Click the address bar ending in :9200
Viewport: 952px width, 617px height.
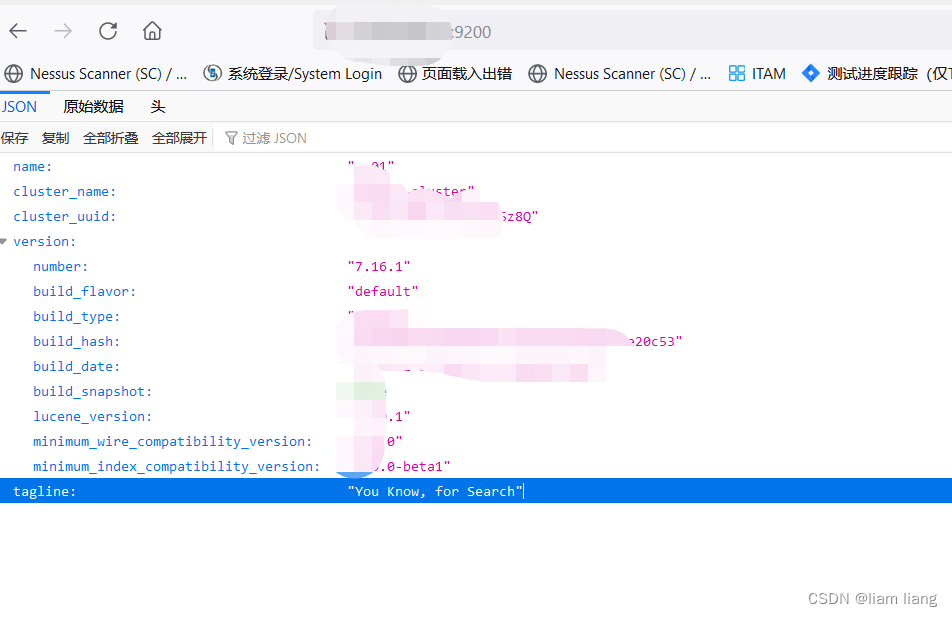tap(631, 32)
